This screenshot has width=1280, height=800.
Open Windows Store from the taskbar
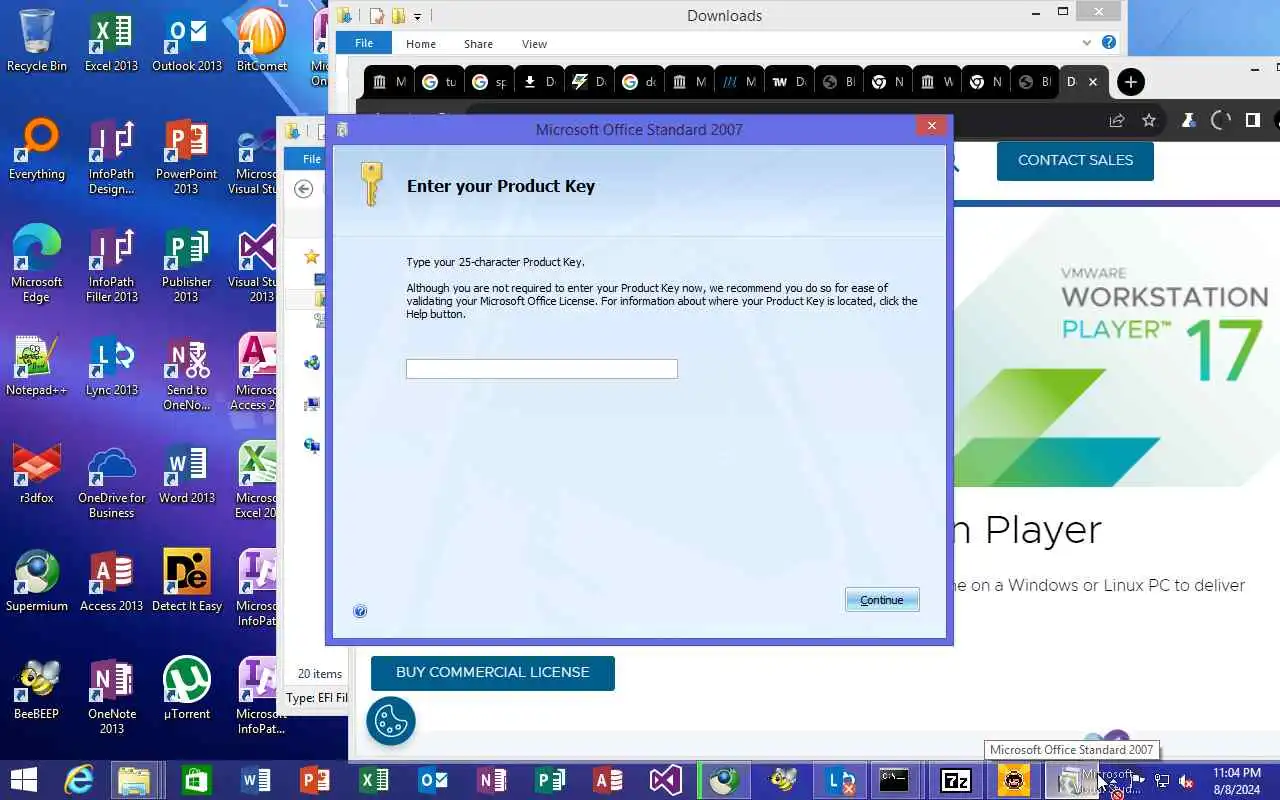196,779
